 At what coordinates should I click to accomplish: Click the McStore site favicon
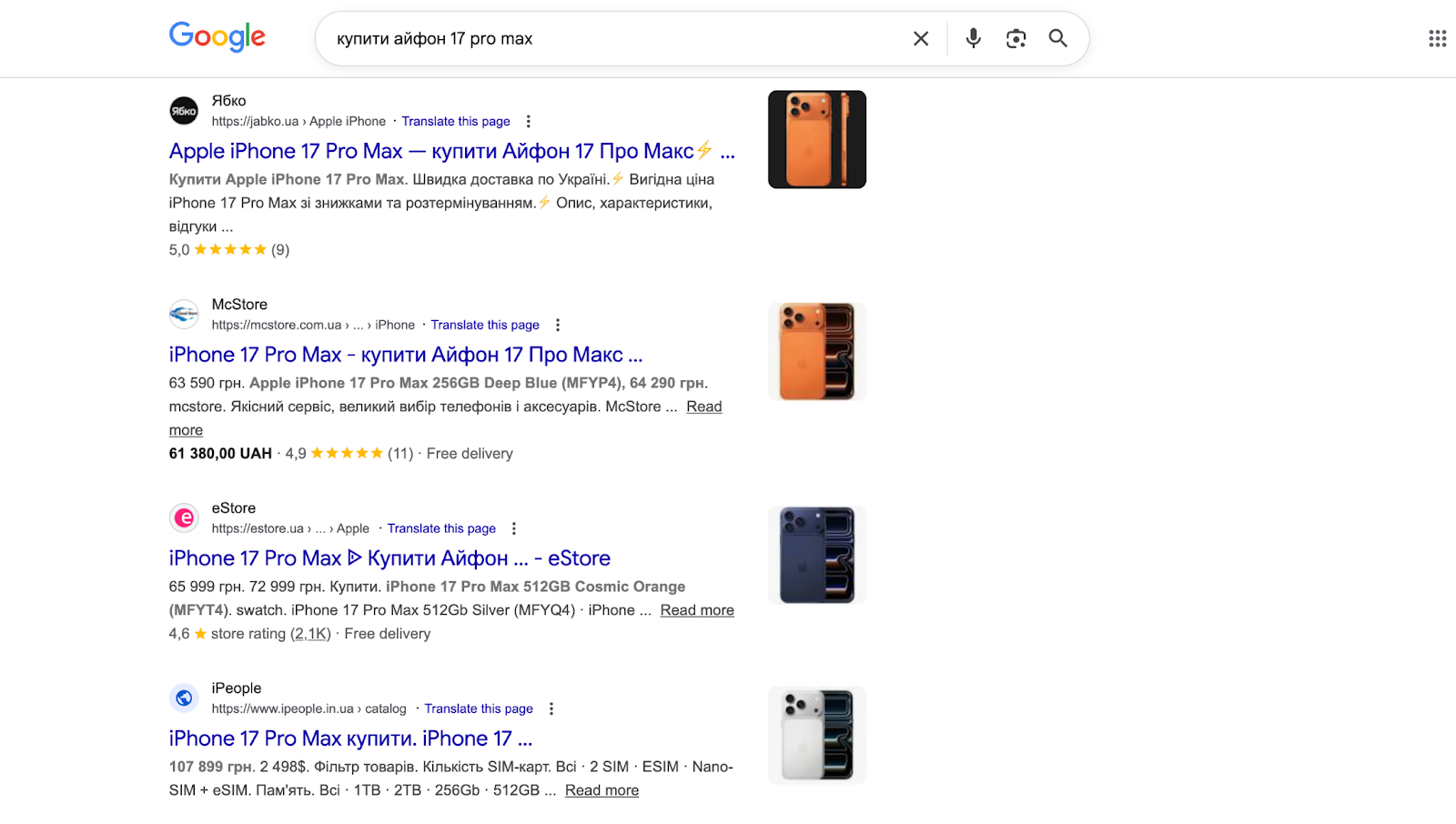pyautogui.click(x=184, y=315)
